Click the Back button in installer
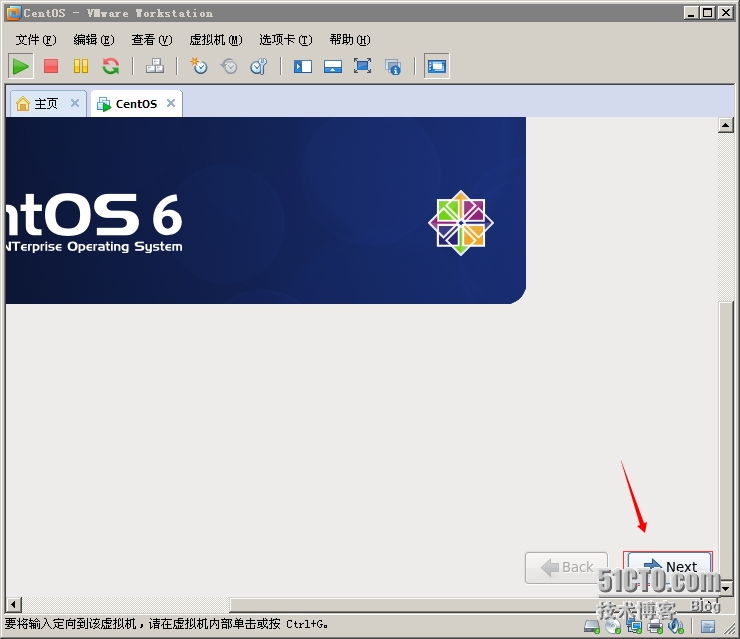 [566, 568]
